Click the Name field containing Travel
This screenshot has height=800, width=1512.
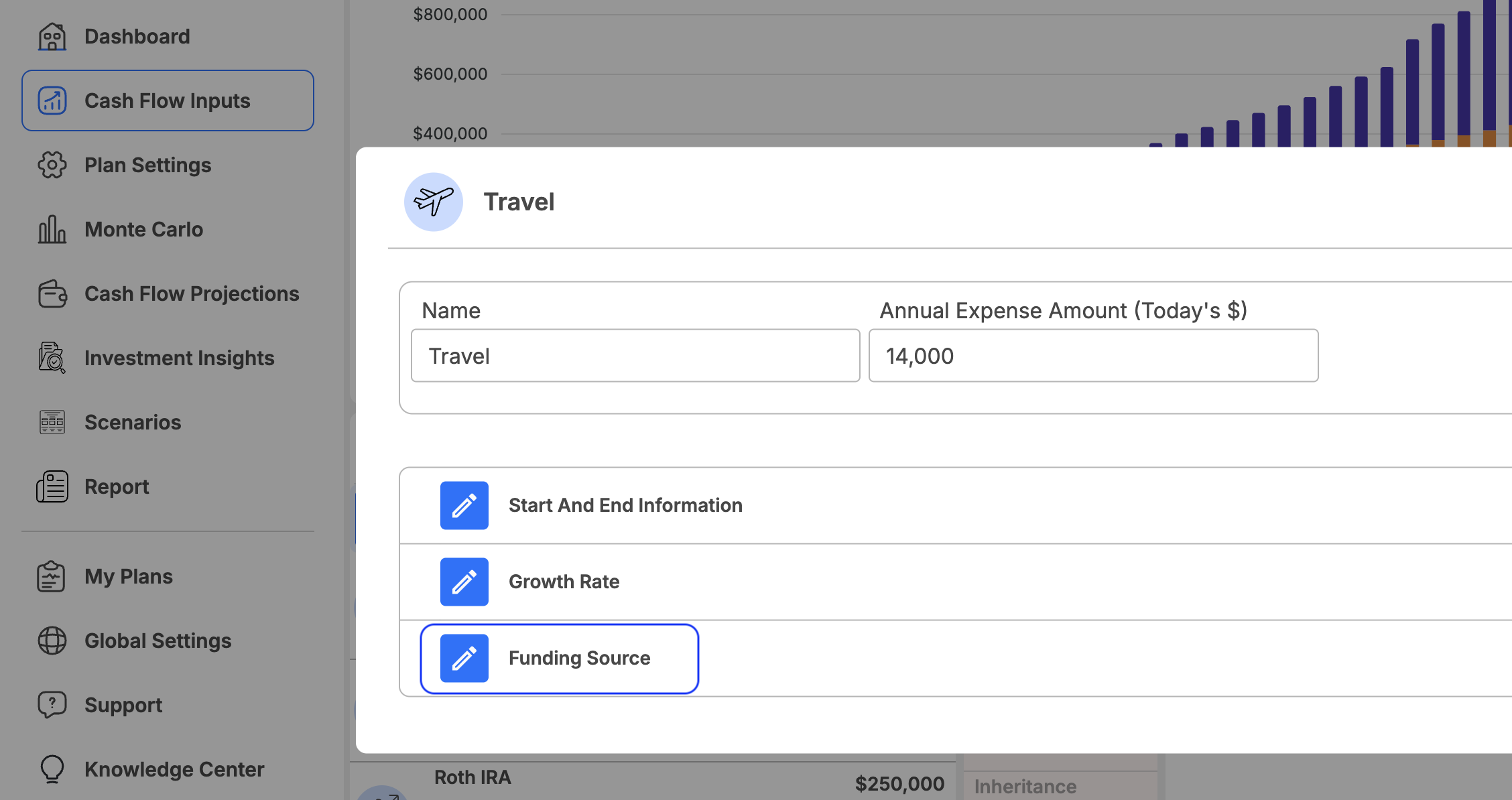[x=635, y=355]
